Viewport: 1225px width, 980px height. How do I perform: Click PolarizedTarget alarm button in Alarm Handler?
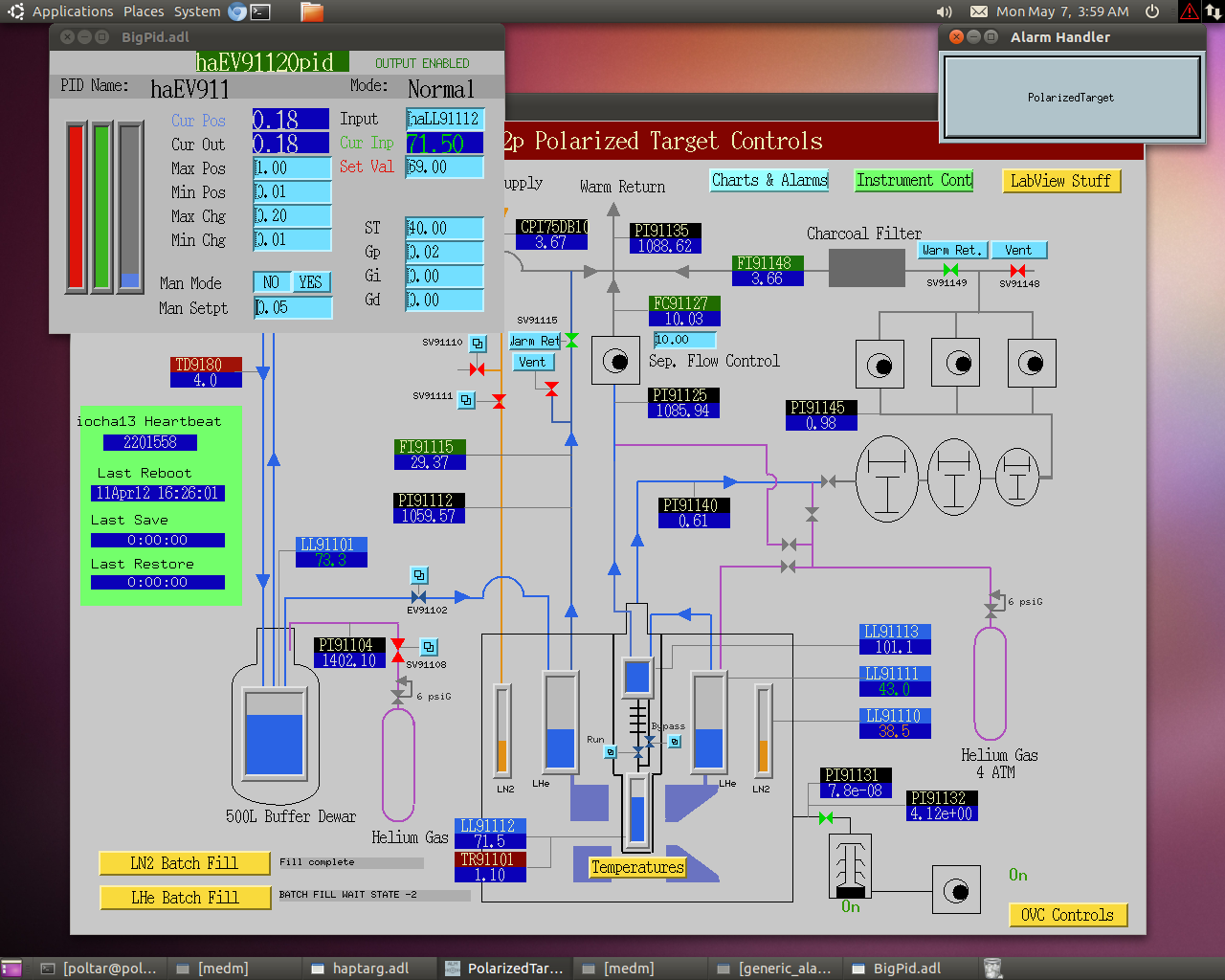pyautogui.click(x=1071, y=98)
